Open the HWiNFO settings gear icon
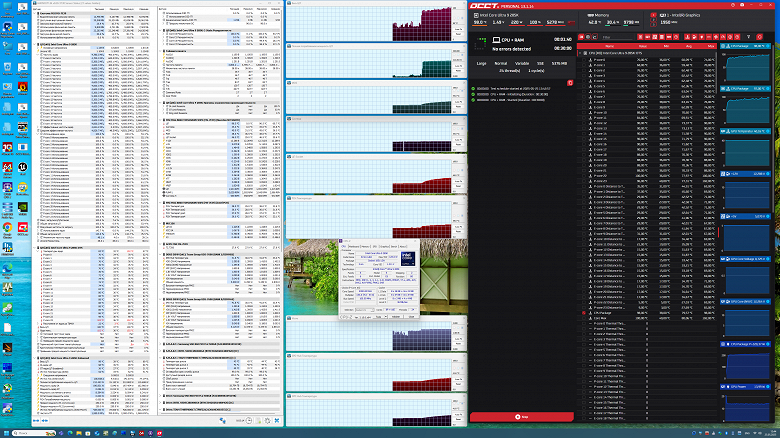Screen dimensions: 780x438 tap(268, 421)
